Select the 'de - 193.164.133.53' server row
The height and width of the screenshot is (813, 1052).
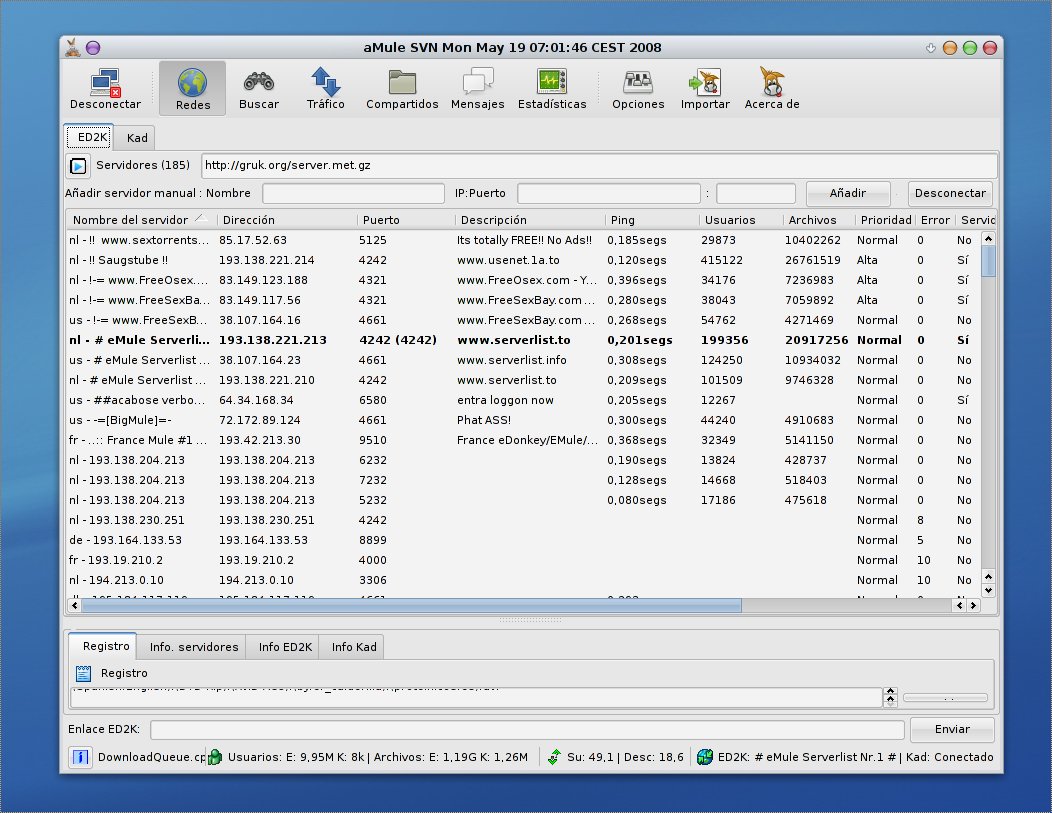(x=523, y=540)
